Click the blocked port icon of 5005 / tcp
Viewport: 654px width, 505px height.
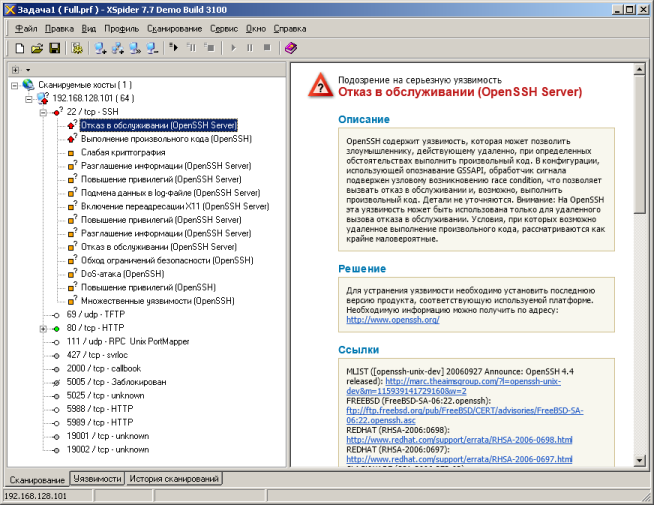coord(56,383)
